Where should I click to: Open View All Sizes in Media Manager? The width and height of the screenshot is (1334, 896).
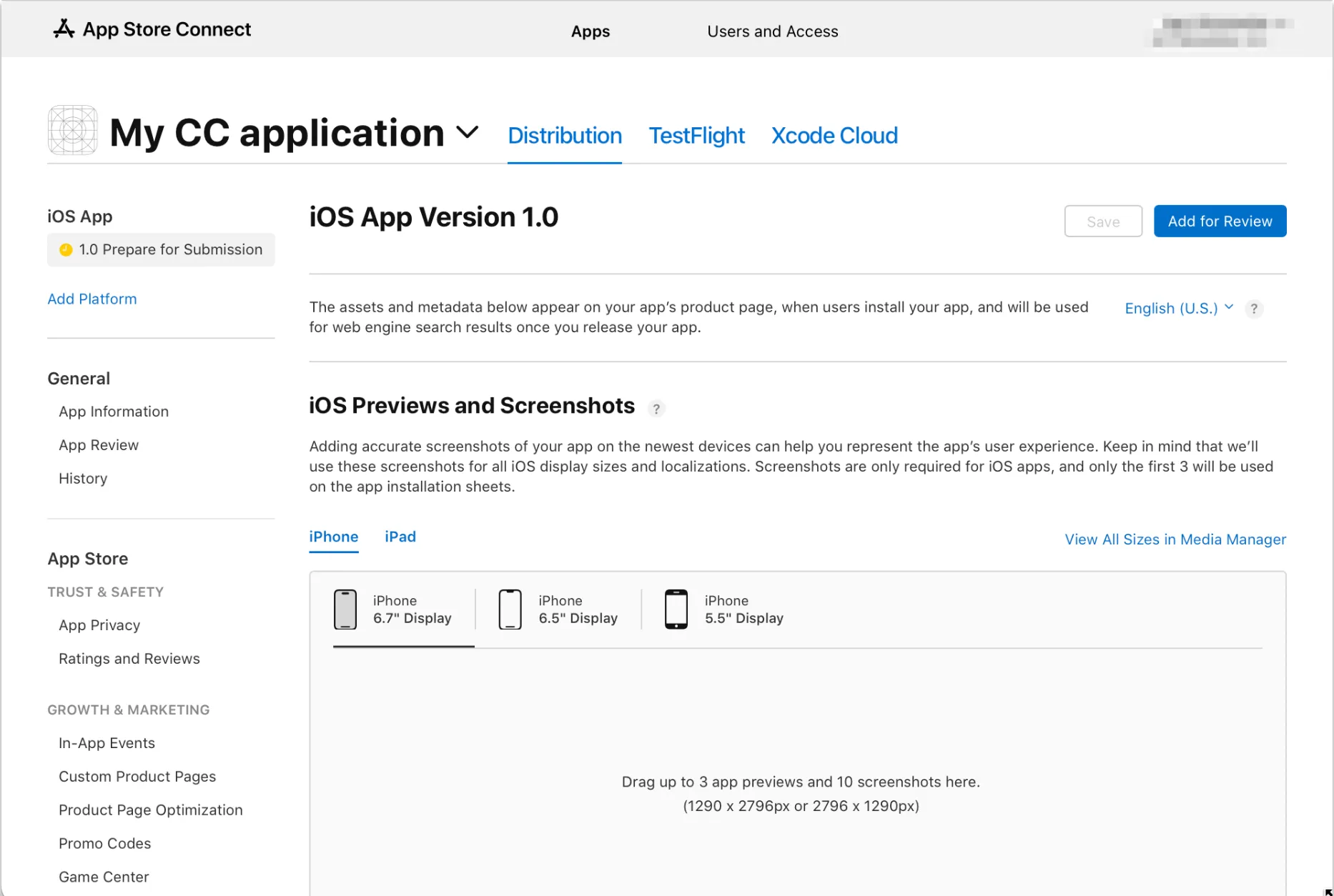tap(1175, 539)
